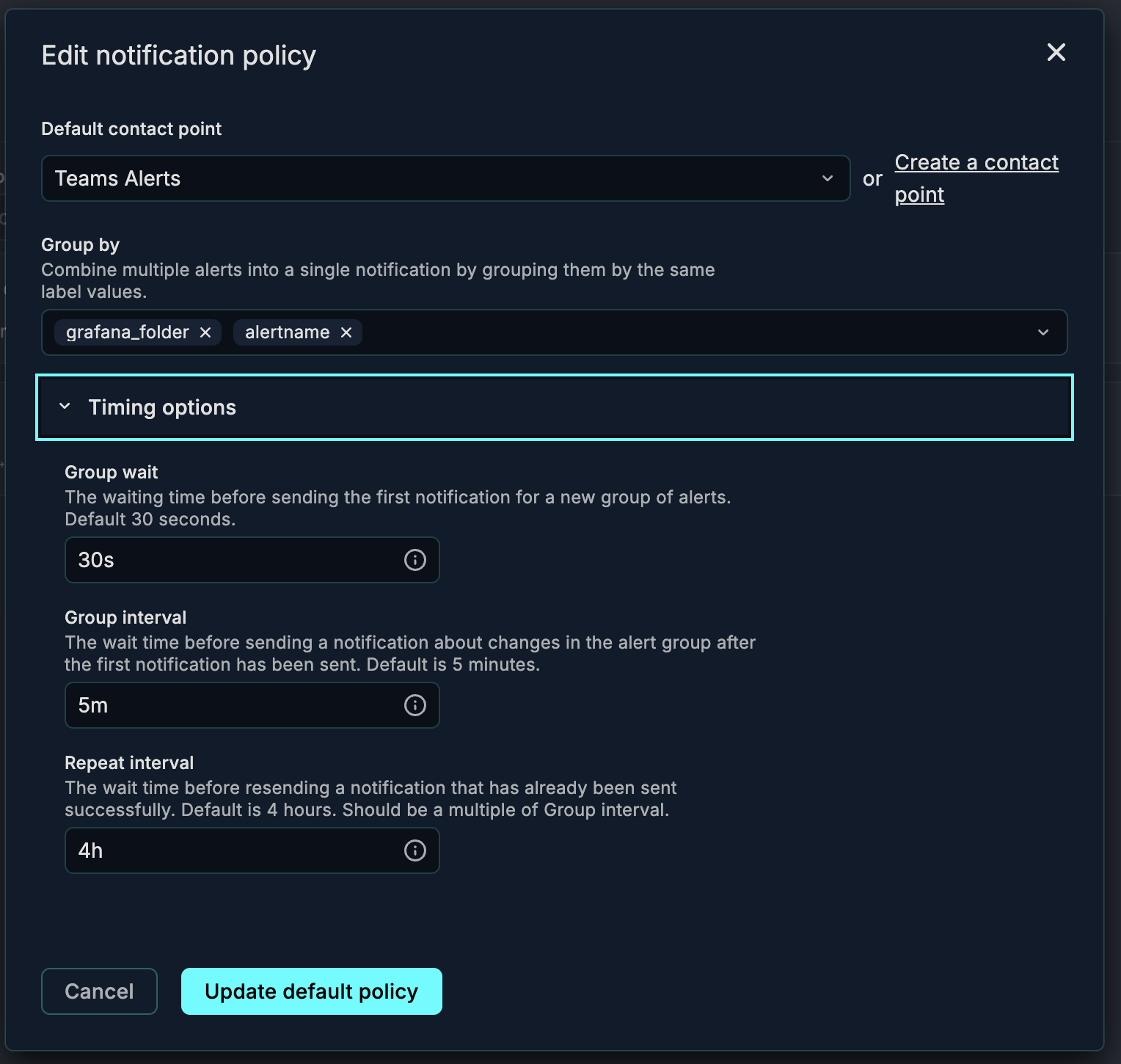Screen dimensions: 1121x1064
Task: Collapse the Timing options chevron
Action: point(65,407)
